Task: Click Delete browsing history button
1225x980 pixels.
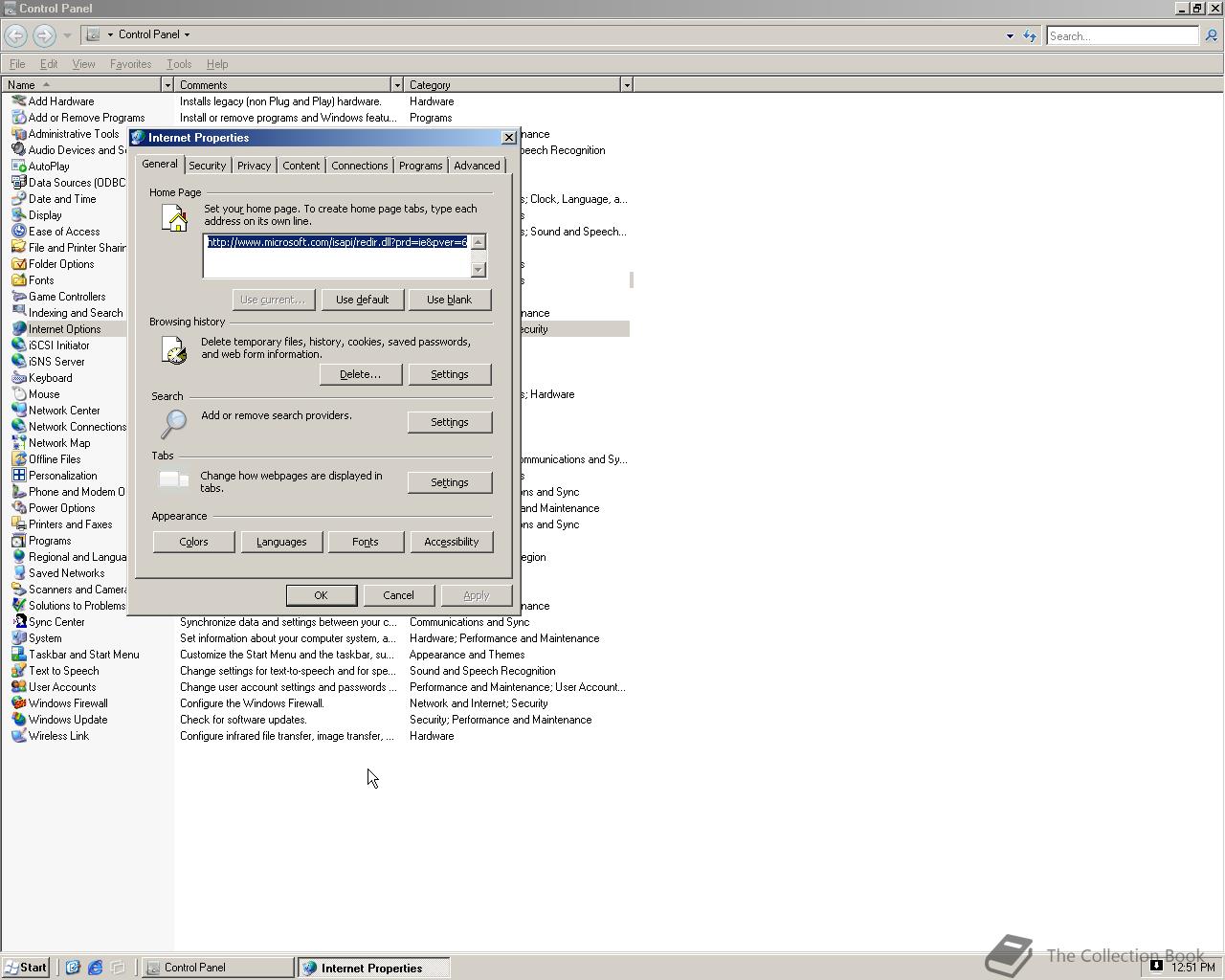Action: pyautogui.click(x=360, y=374)
